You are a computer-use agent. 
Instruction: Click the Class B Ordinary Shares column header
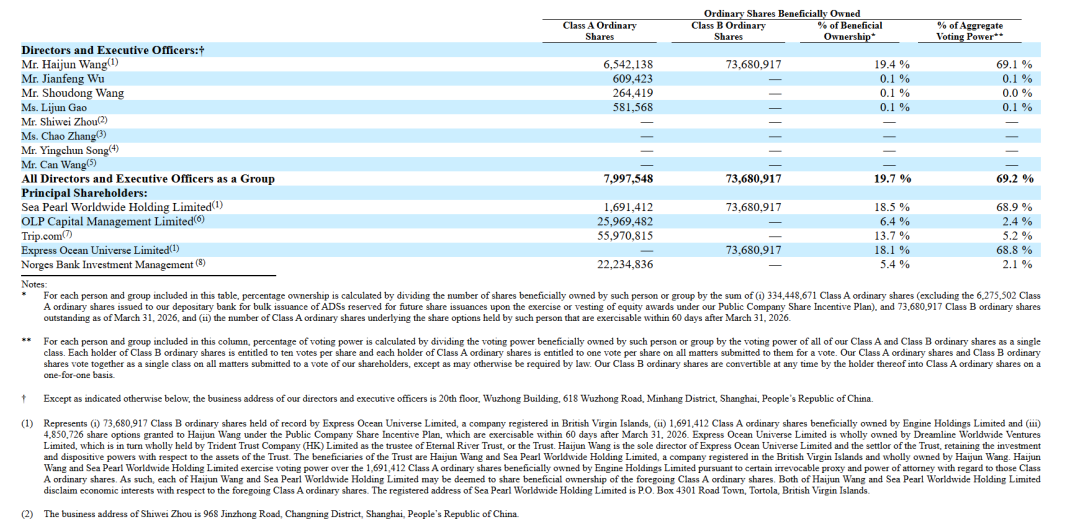(x=728, y=31)
